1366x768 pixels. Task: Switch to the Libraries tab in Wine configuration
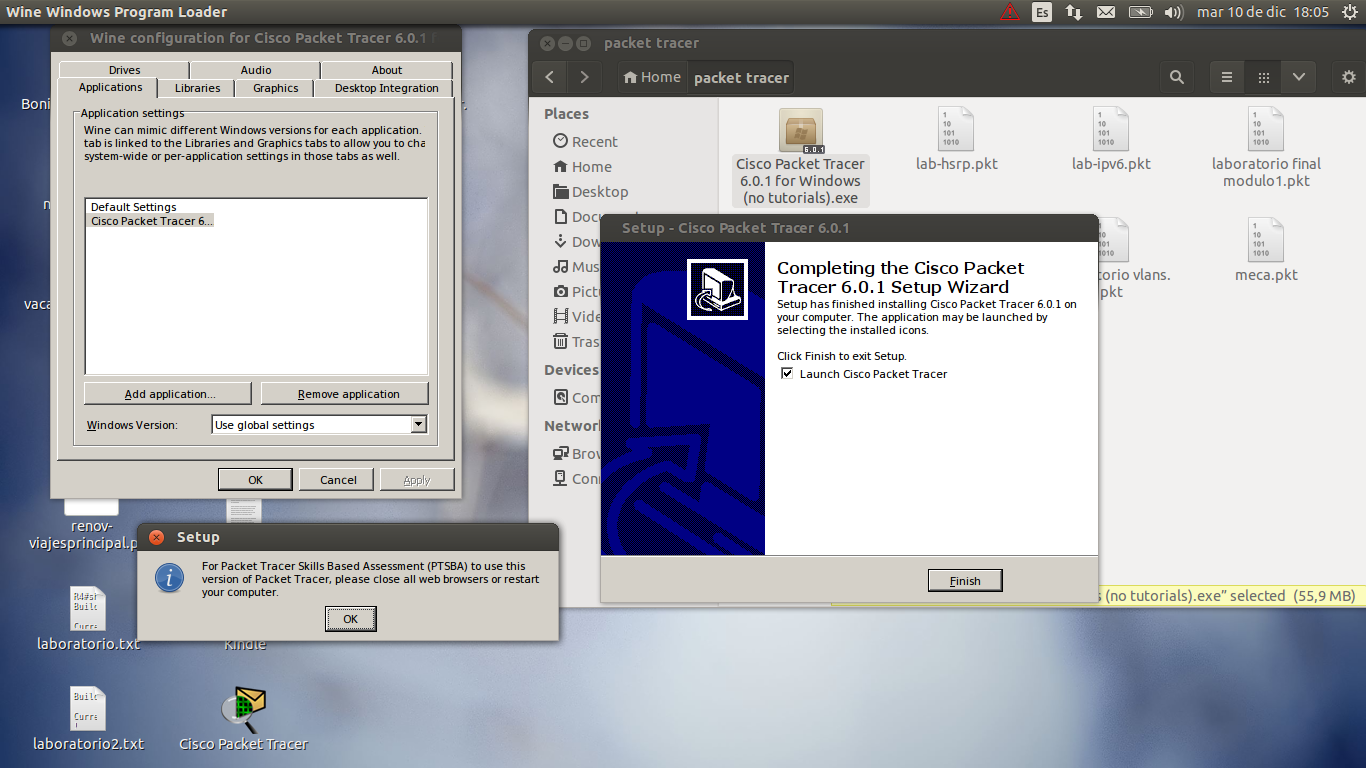(x=196, y=87)
